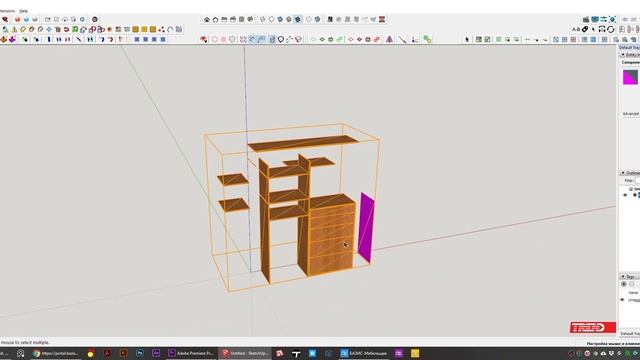
Task: Click the purple triangle cone icon
Action: pyautogui.click(x=389, y=39)
